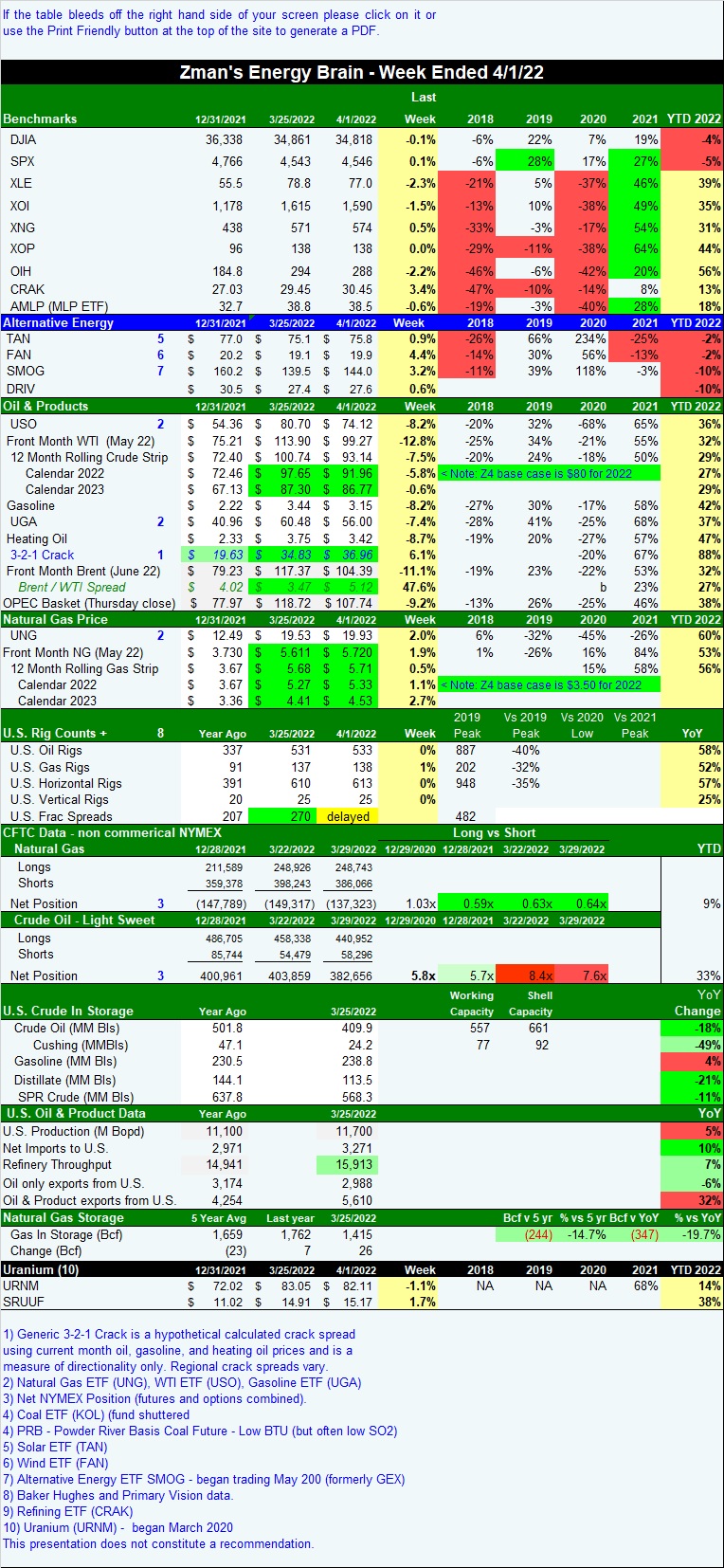Select "OPEC Basket (Thursday close)" label
The width and height of the screenshot is (724, 1568).
[x=89, y=603]
